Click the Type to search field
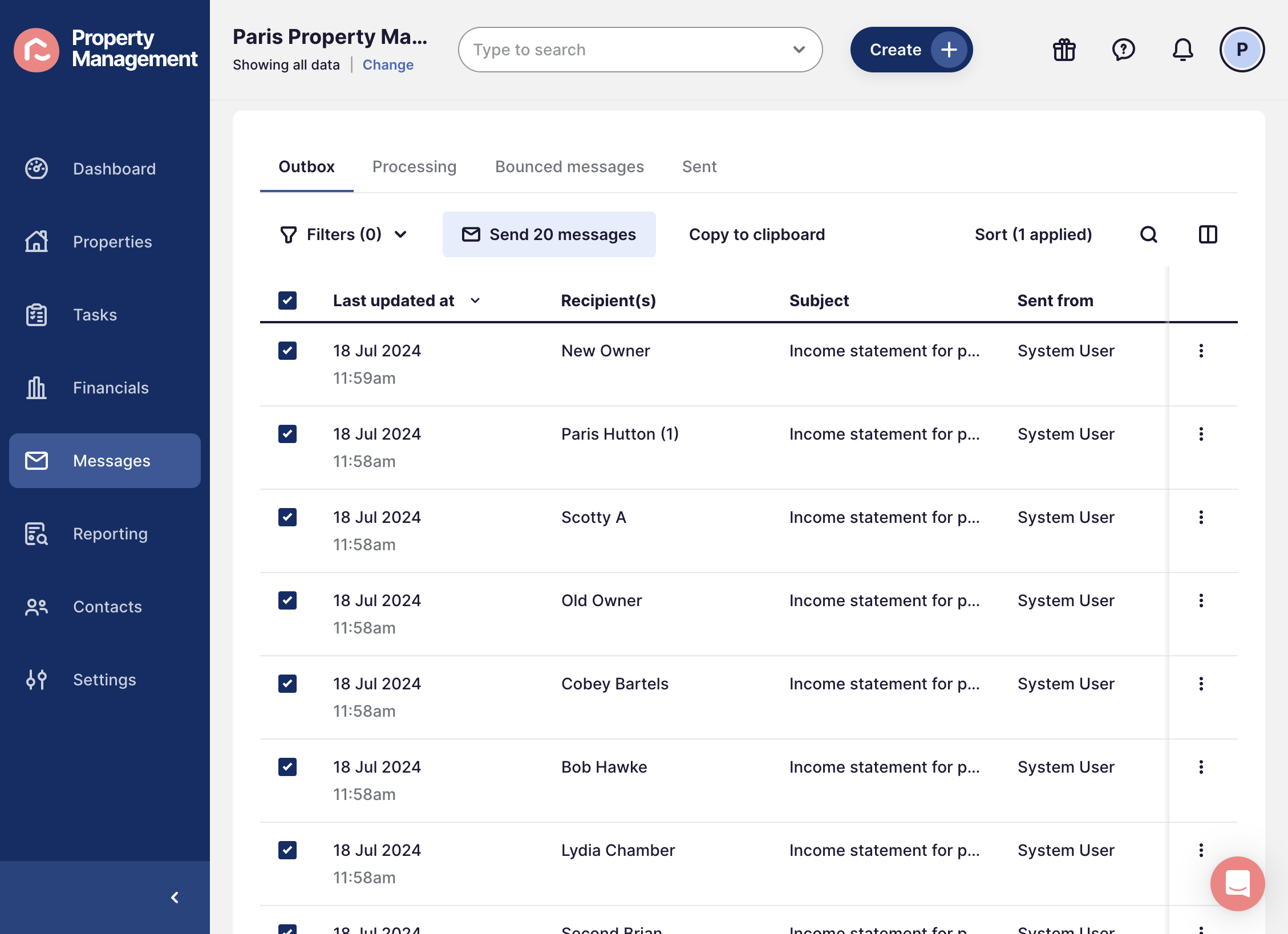Viewport: 1288px width, 934px height. click(x=640, y=50)
